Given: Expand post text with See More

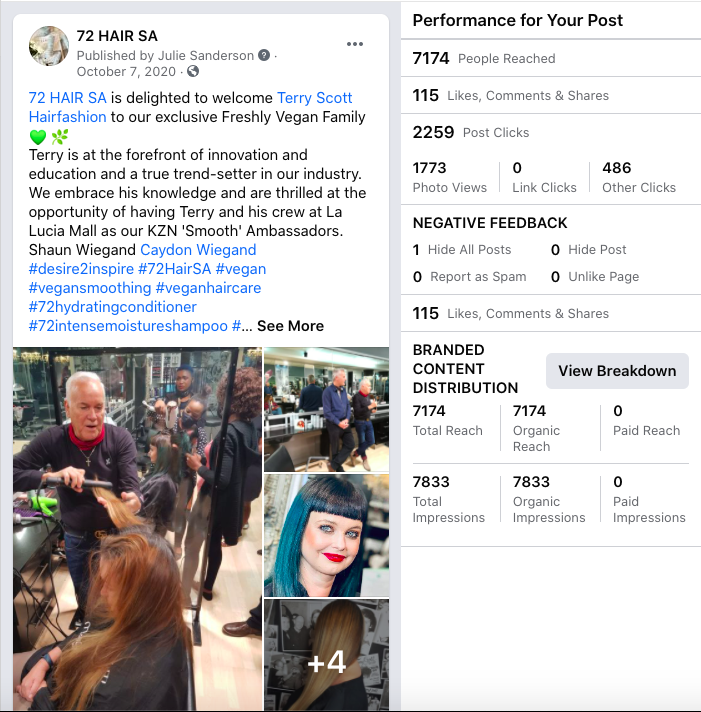Looking at the screenshot, I should click(x=290, y=326).
